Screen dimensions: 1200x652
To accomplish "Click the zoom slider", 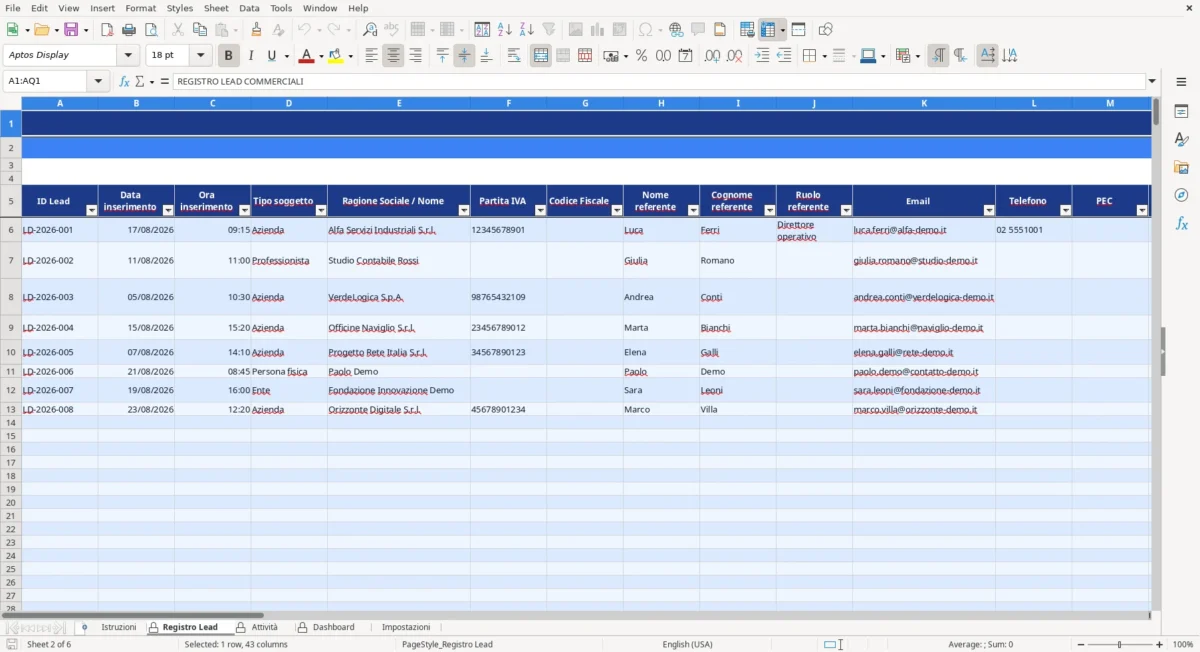I will tap(1119, 645).
